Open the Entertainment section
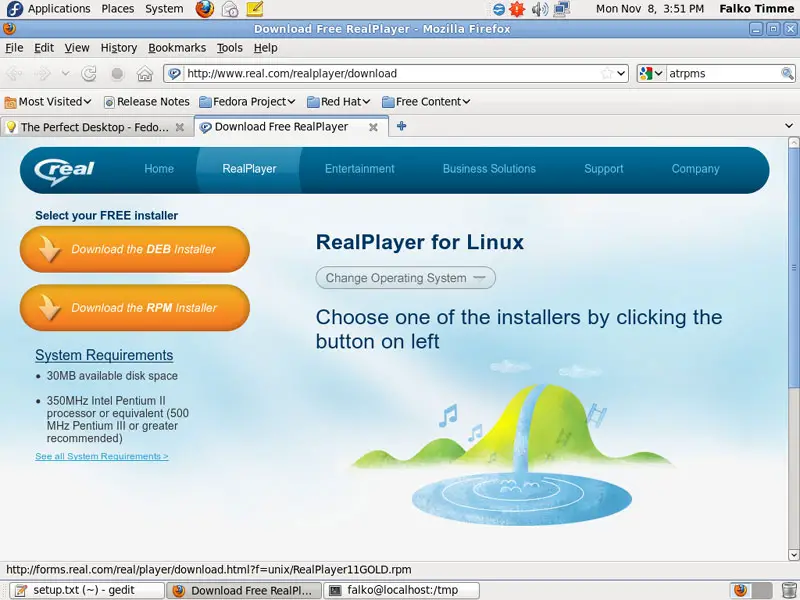Image resolution: width=800 pixels, height=600 pixels. click(x=360, y=169)
